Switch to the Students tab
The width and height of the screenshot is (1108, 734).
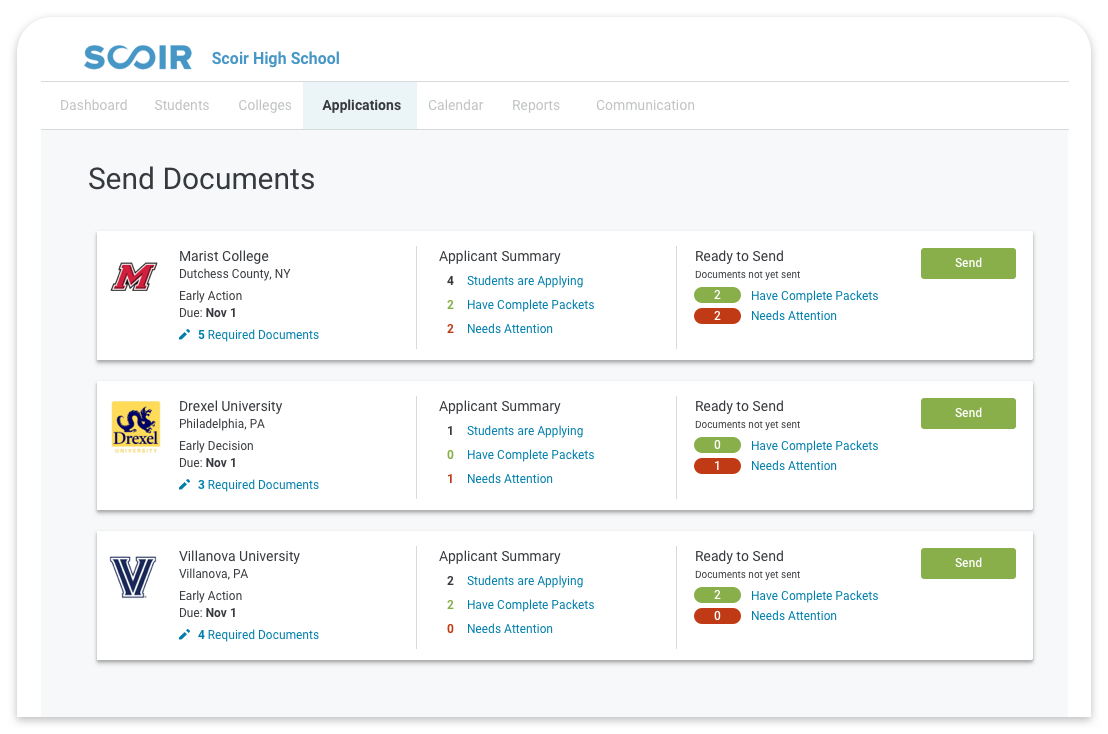click(x=182, y=105)
